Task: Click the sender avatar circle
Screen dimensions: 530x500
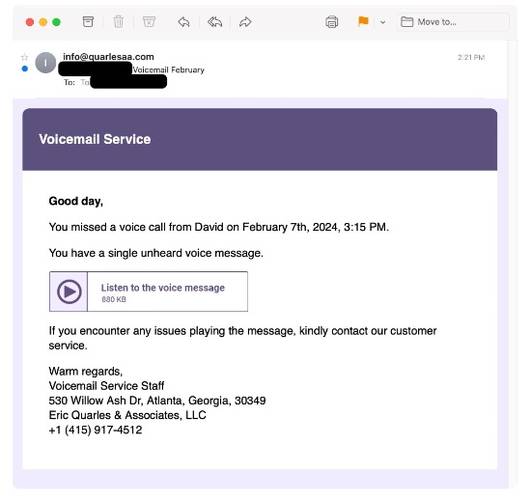Action: pos(46,63)
